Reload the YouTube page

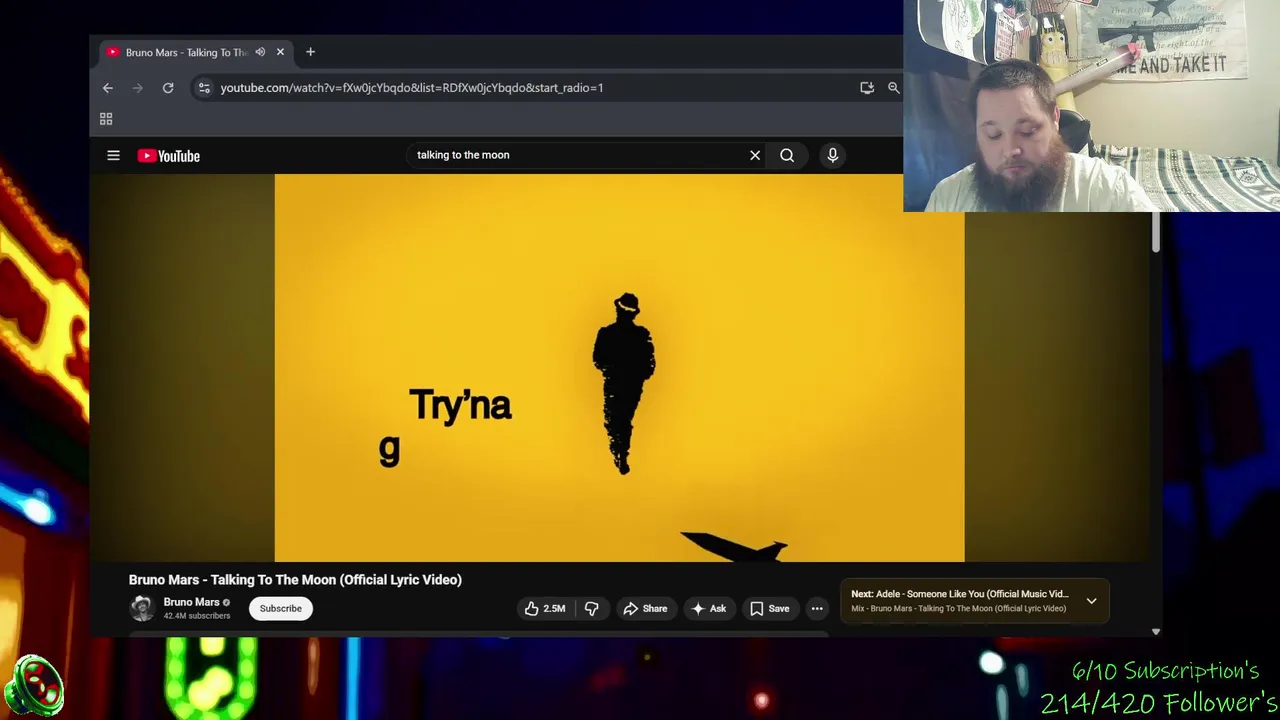pyautogui.click(x=168, y=88)
